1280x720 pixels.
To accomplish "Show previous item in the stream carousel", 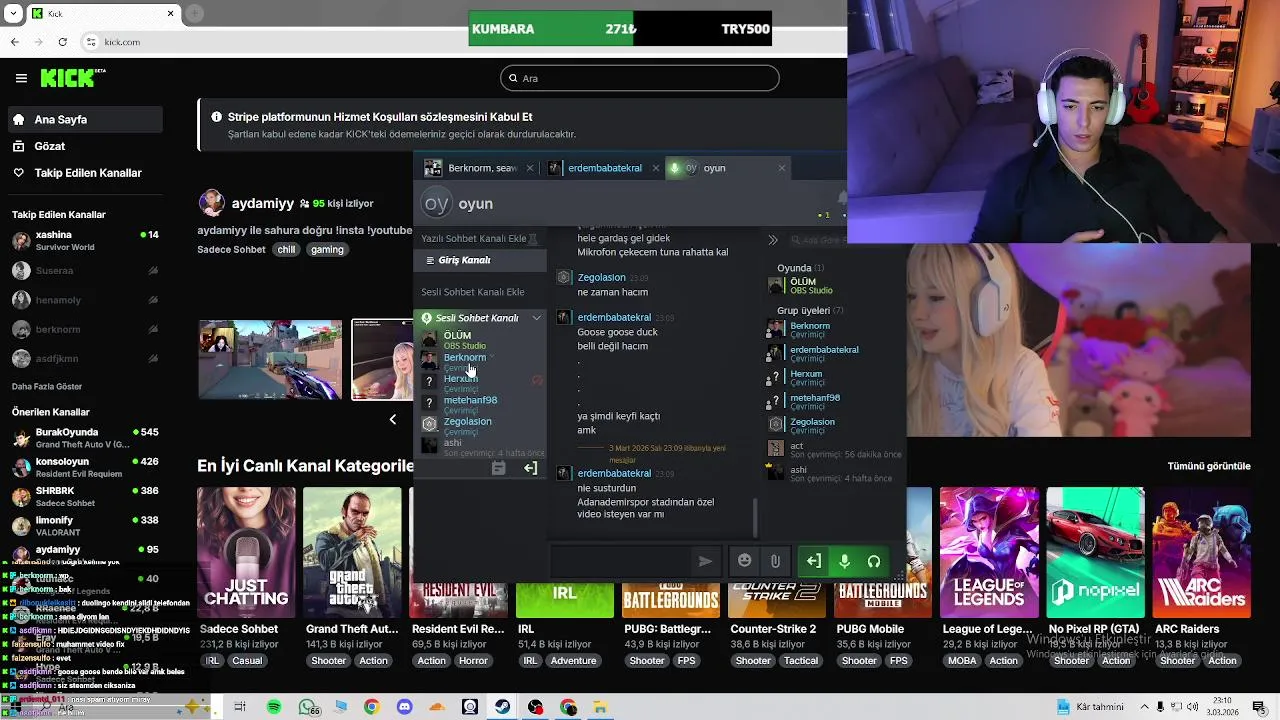I will click(393, 419).
